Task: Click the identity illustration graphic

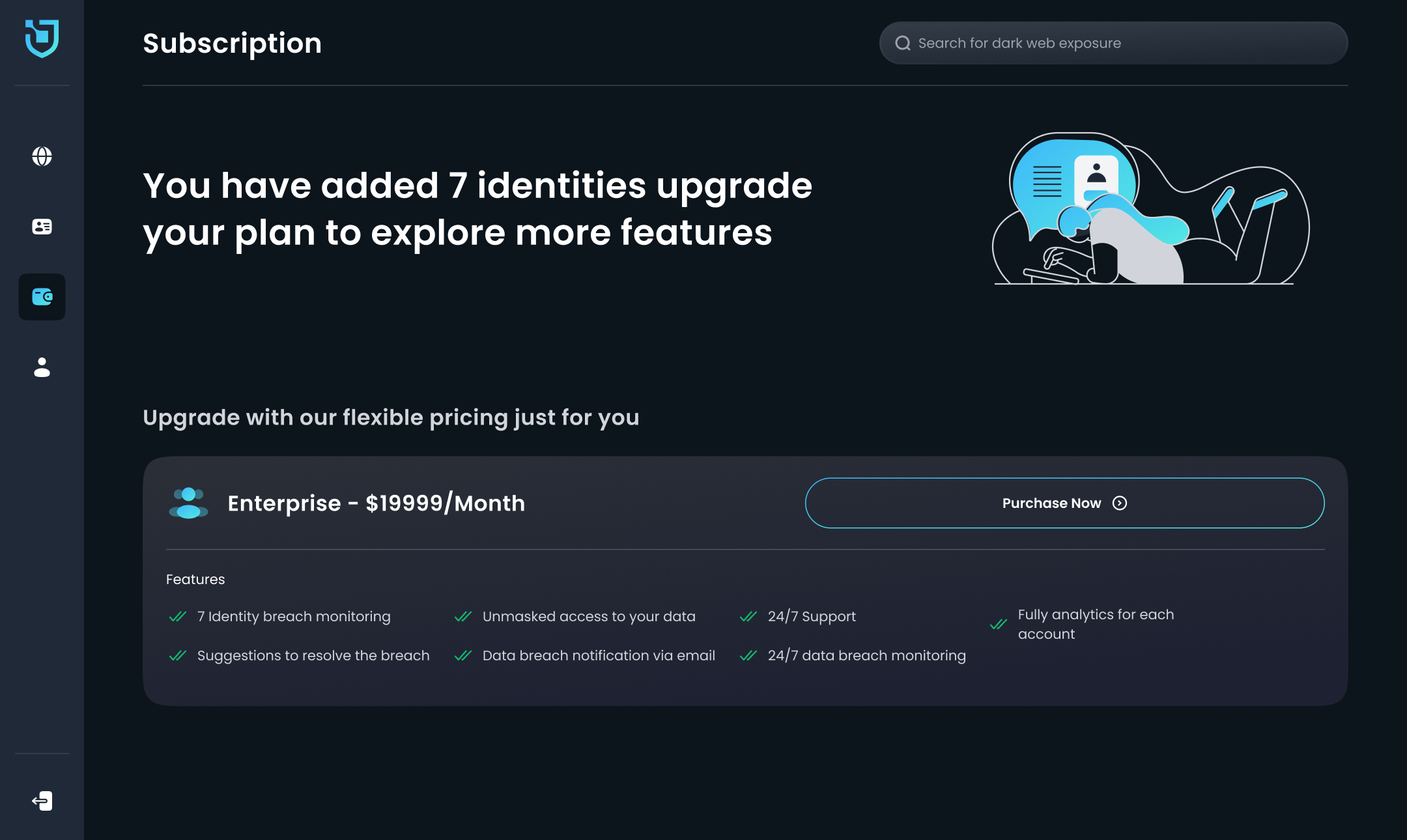Action: (x=1150, y=208)
